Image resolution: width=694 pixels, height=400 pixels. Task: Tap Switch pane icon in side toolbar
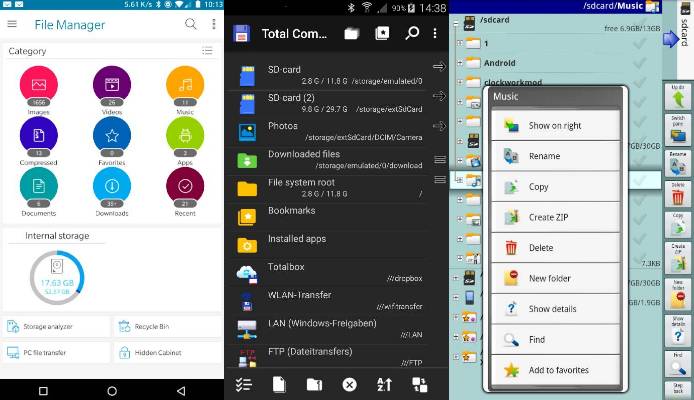click(x=678, y=131)
